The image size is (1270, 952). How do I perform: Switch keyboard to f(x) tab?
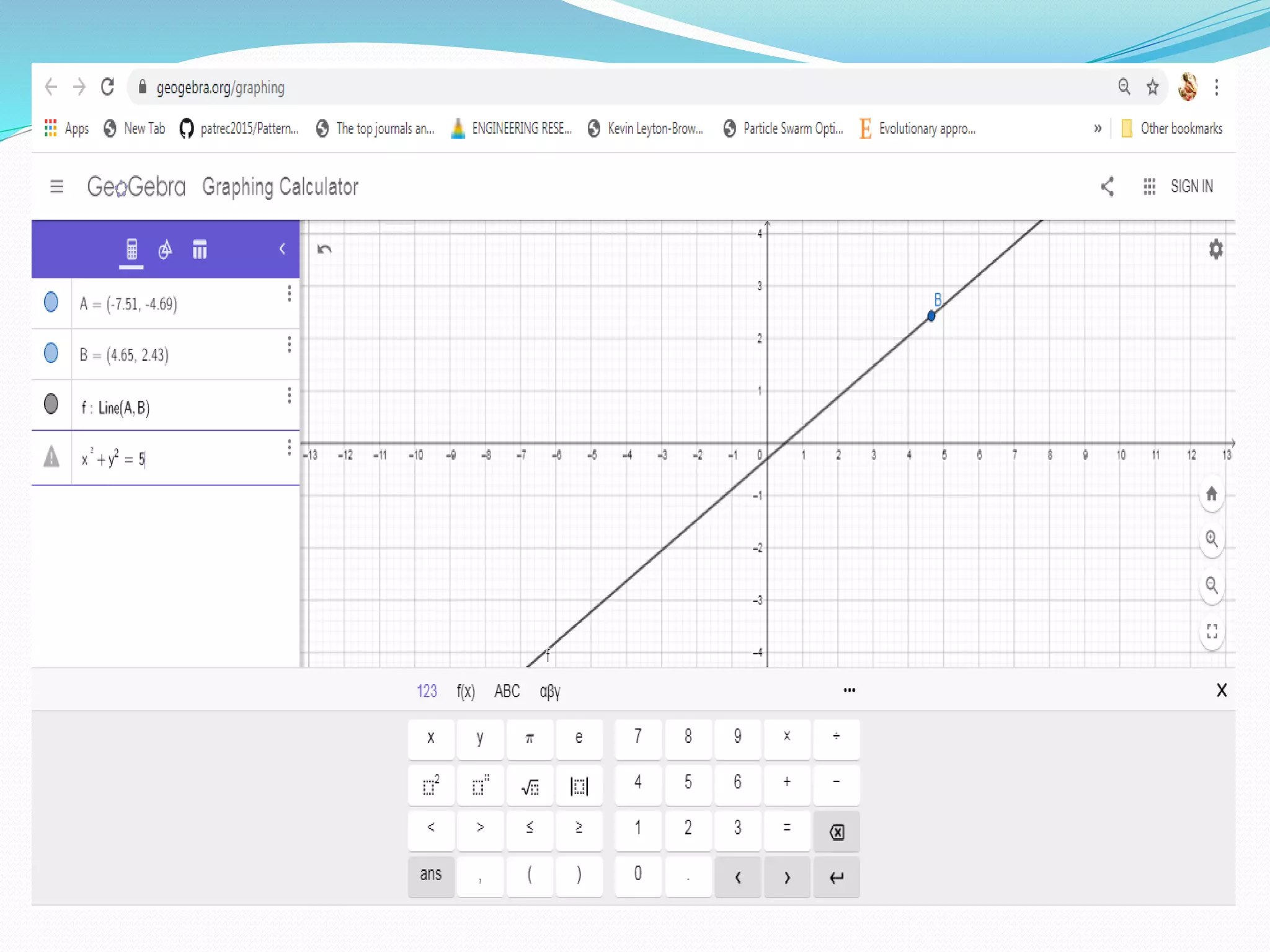[466, 691]
